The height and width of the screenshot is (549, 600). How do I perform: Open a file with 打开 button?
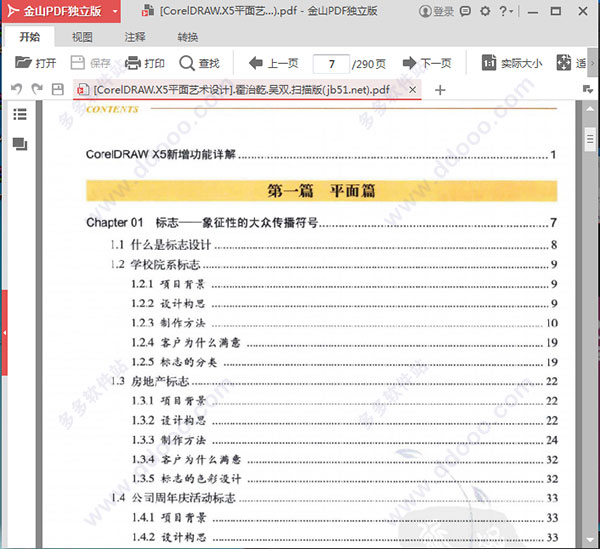(x=35, y=62)
